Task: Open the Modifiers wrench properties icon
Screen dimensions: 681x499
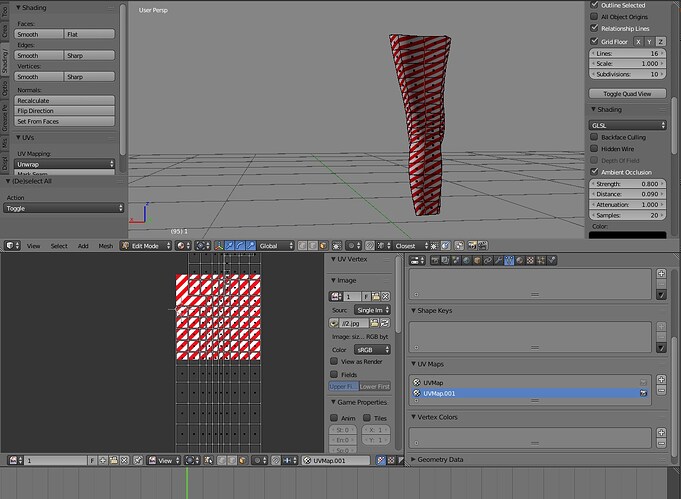Action: (499, 261)
